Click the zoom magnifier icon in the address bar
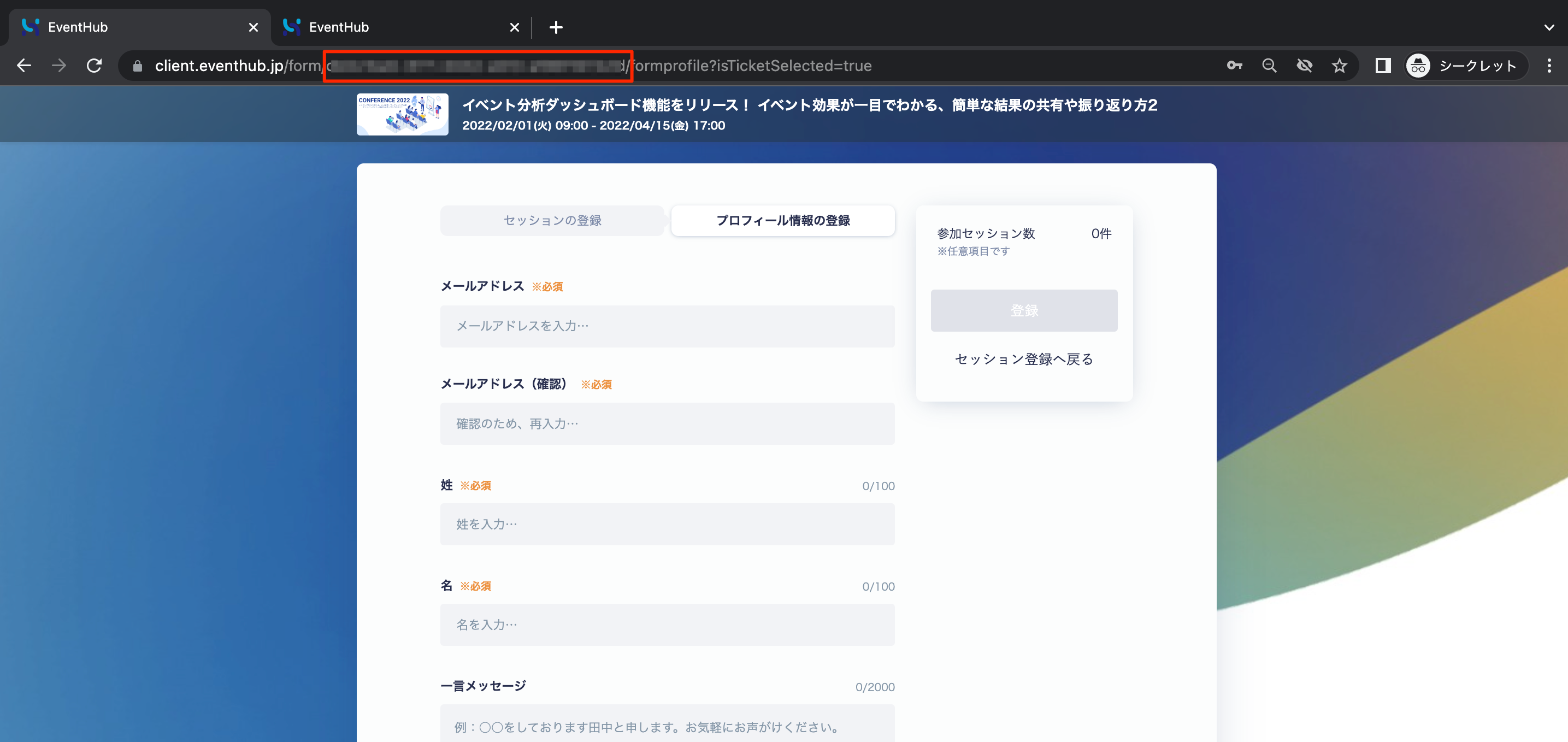 (x=1269, y=66)
